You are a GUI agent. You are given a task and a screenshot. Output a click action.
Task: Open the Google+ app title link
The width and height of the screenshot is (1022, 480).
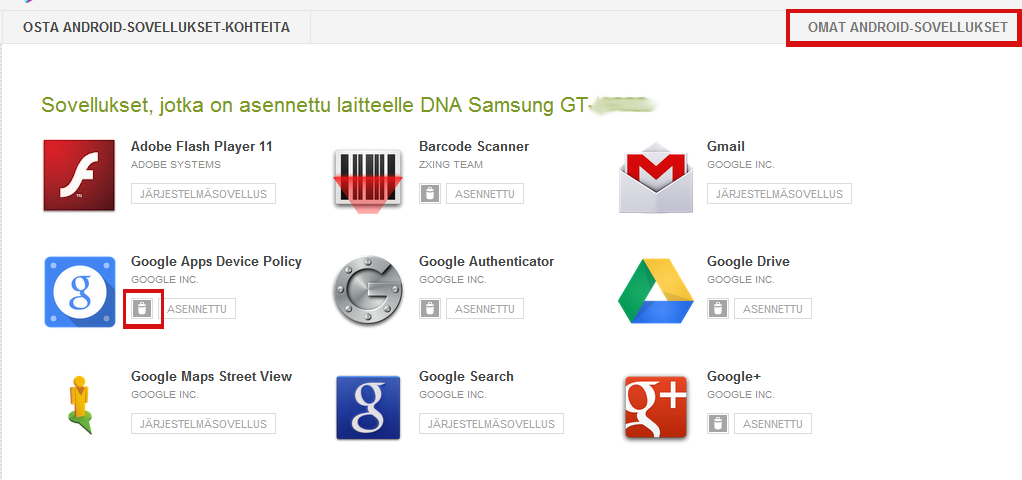[734, 377]
